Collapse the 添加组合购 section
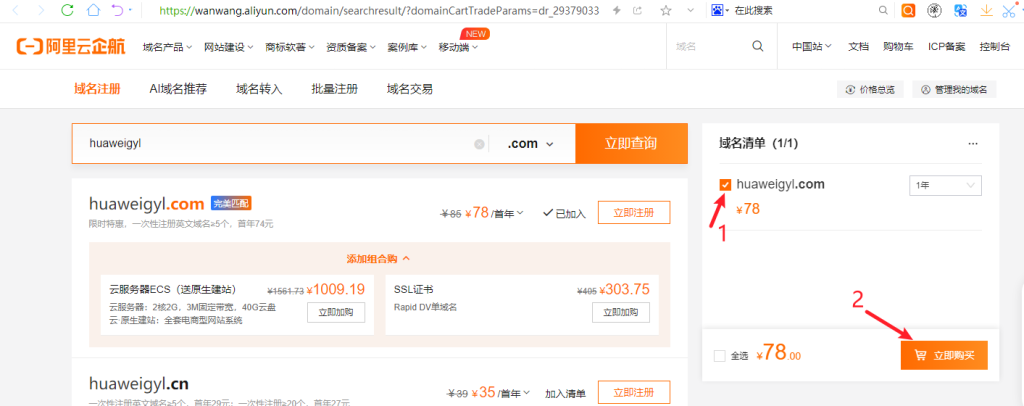Viewport: 1024px width, 406px height. [x=379, y=258]
